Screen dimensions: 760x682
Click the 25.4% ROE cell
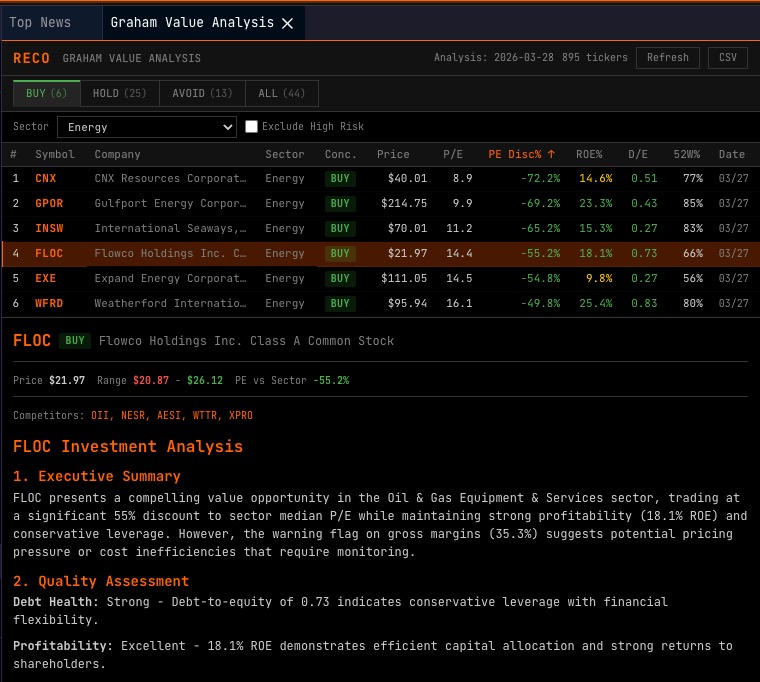(596, 303)
